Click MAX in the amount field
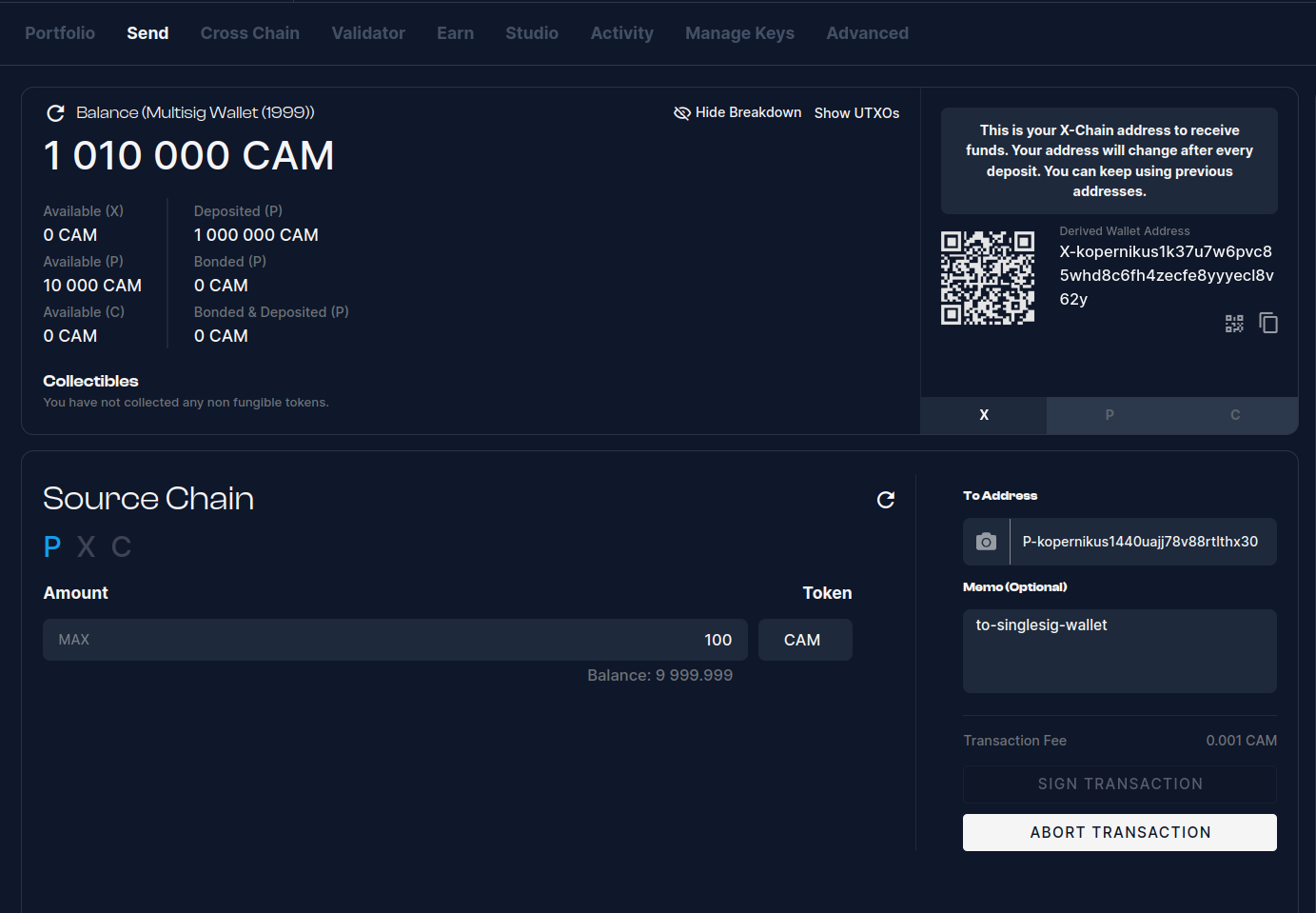1316x913 pixels. tap(73, 640)
